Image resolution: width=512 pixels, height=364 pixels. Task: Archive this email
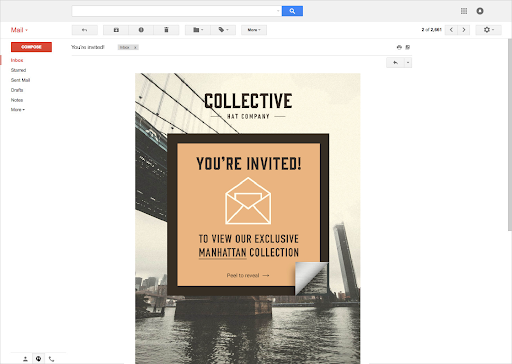(x=116, y=30)
